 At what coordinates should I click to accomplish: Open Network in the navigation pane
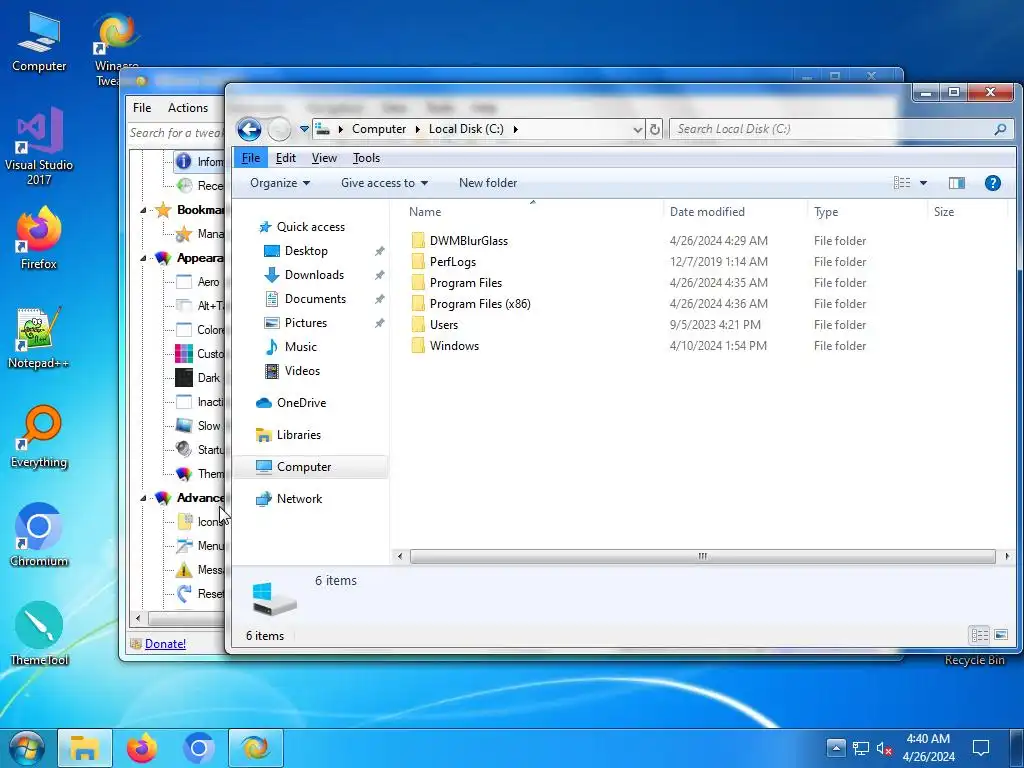pos(299,499)
